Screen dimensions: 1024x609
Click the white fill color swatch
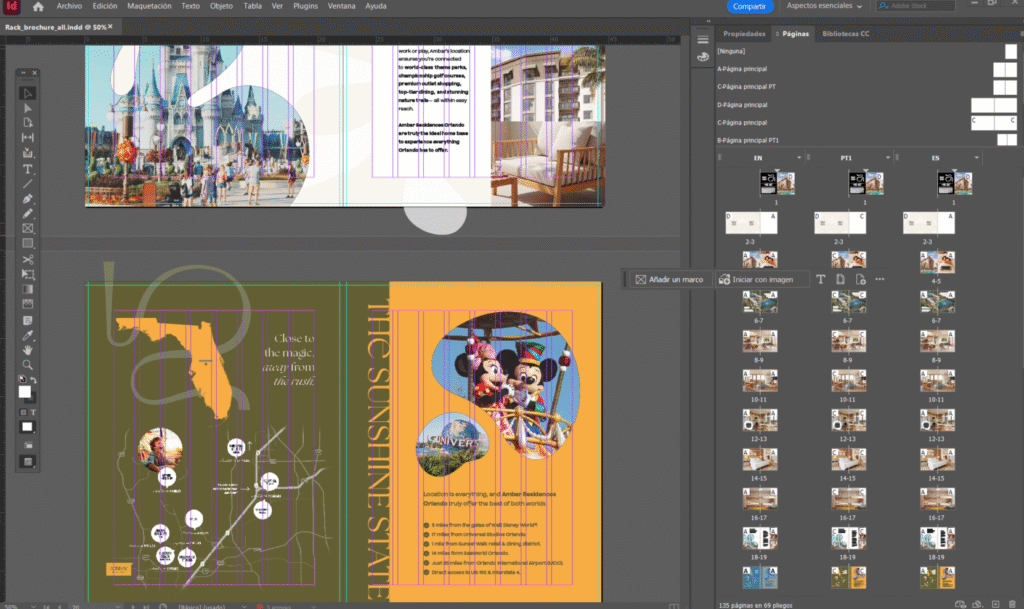26,392
